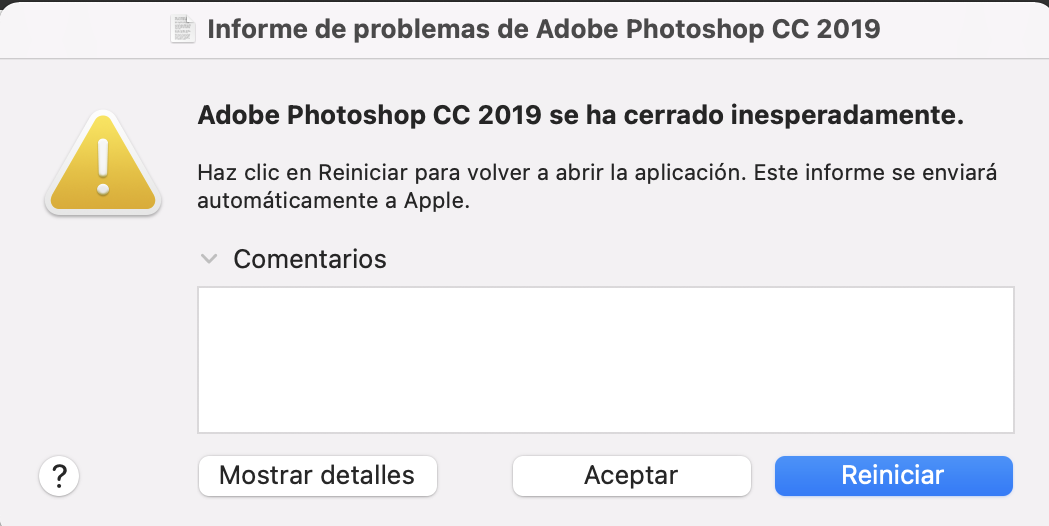Click "se ha cerrado inesperadamente" in the heading
This screenshot has width=1049, height=526.
point(757,116)
